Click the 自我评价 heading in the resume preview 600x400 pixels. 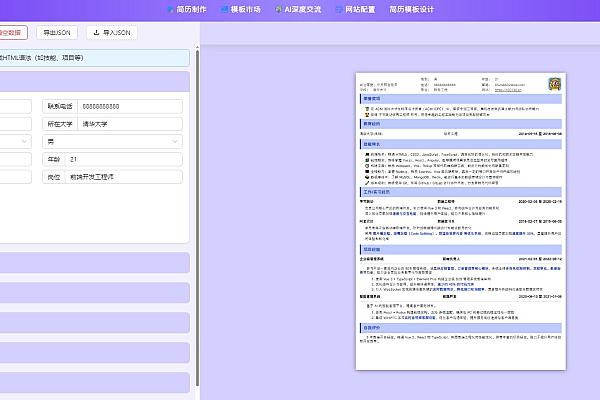[372, 328]
